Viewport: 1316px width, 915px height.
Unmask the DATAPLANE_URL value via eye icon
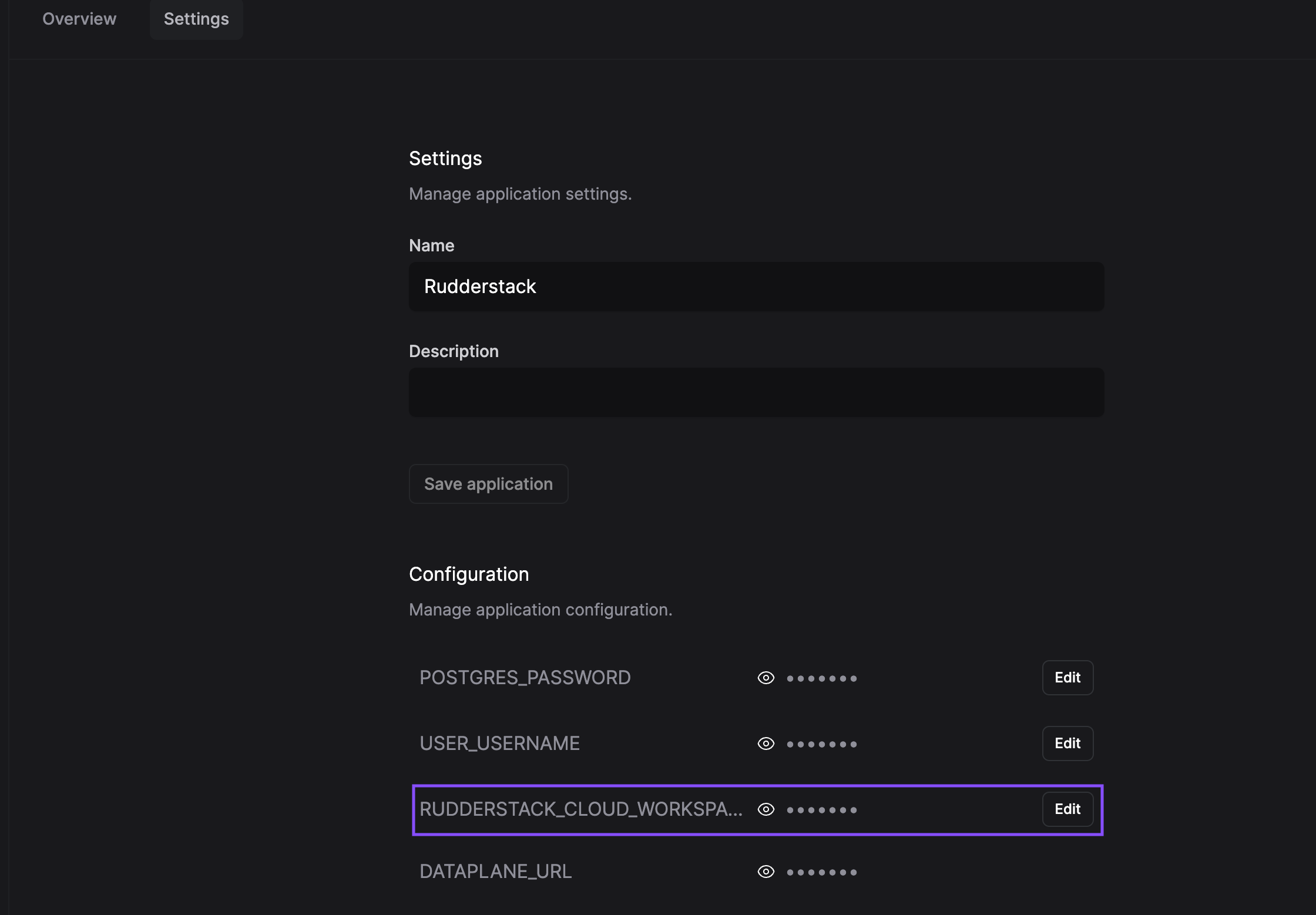click(x=766, y=872)
